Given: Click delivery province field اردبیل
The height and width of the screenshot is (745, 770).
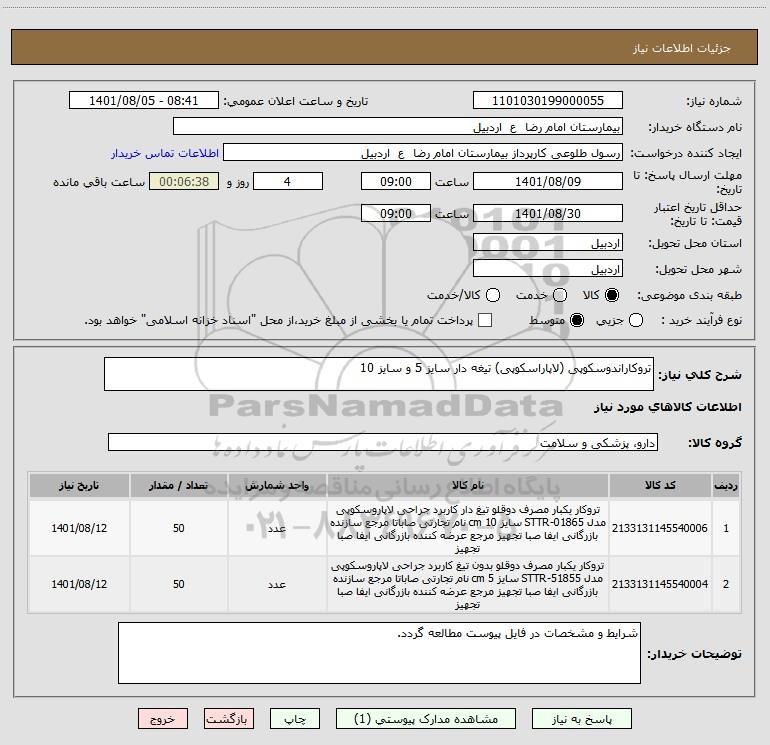Looking at the screenshot, I should tap(548, 243).
